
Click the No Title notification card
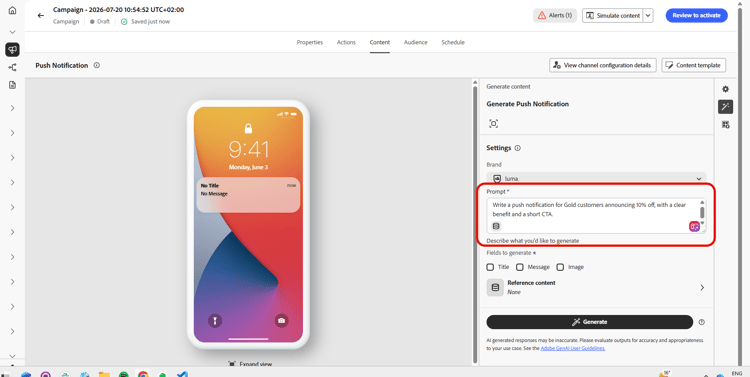248,195
